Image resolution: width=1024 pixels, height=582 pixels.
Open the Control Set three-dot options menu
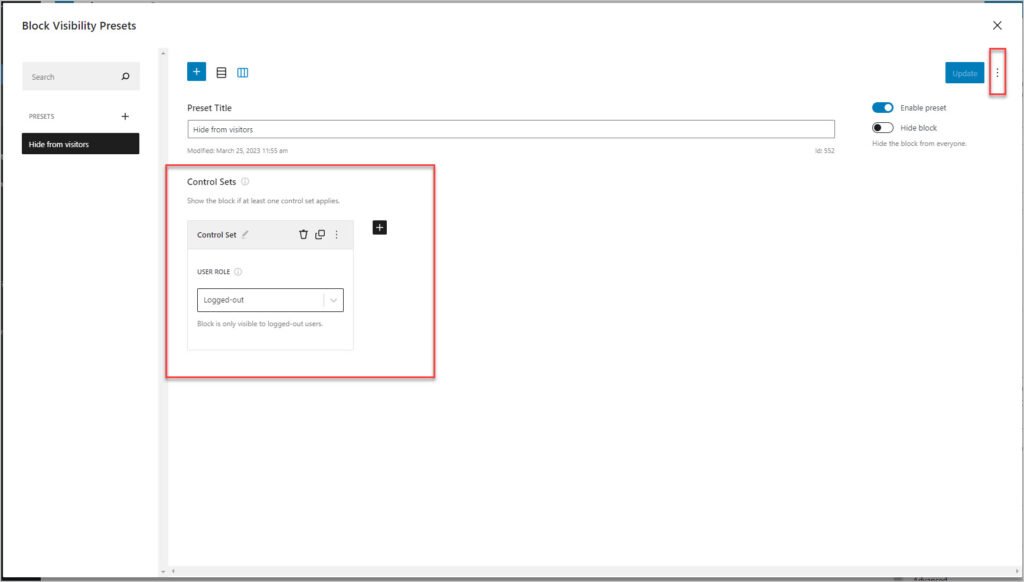coord(336,235)
